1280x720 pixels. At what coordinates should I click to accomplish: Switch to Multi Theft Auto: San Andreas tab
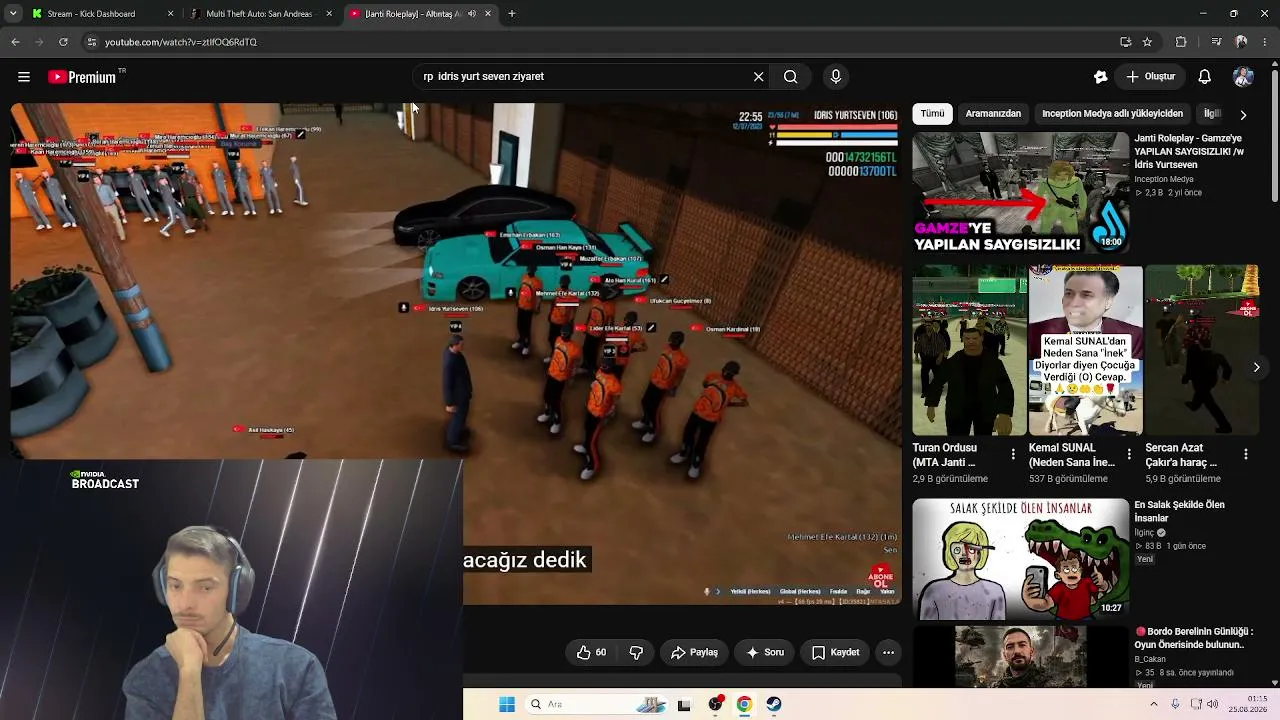[x=260, y=14]
